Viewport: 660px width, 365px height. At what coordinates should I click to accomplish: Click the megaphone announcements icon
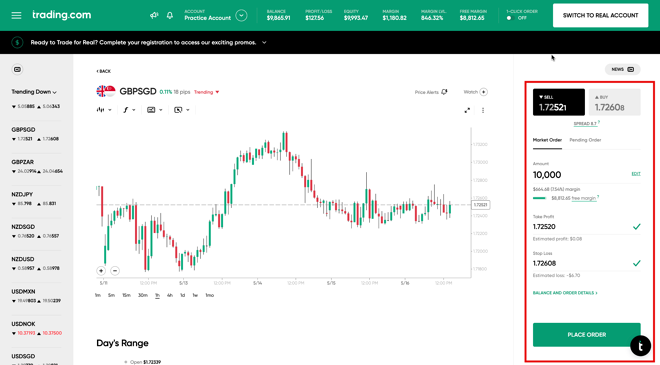[154, 16]
